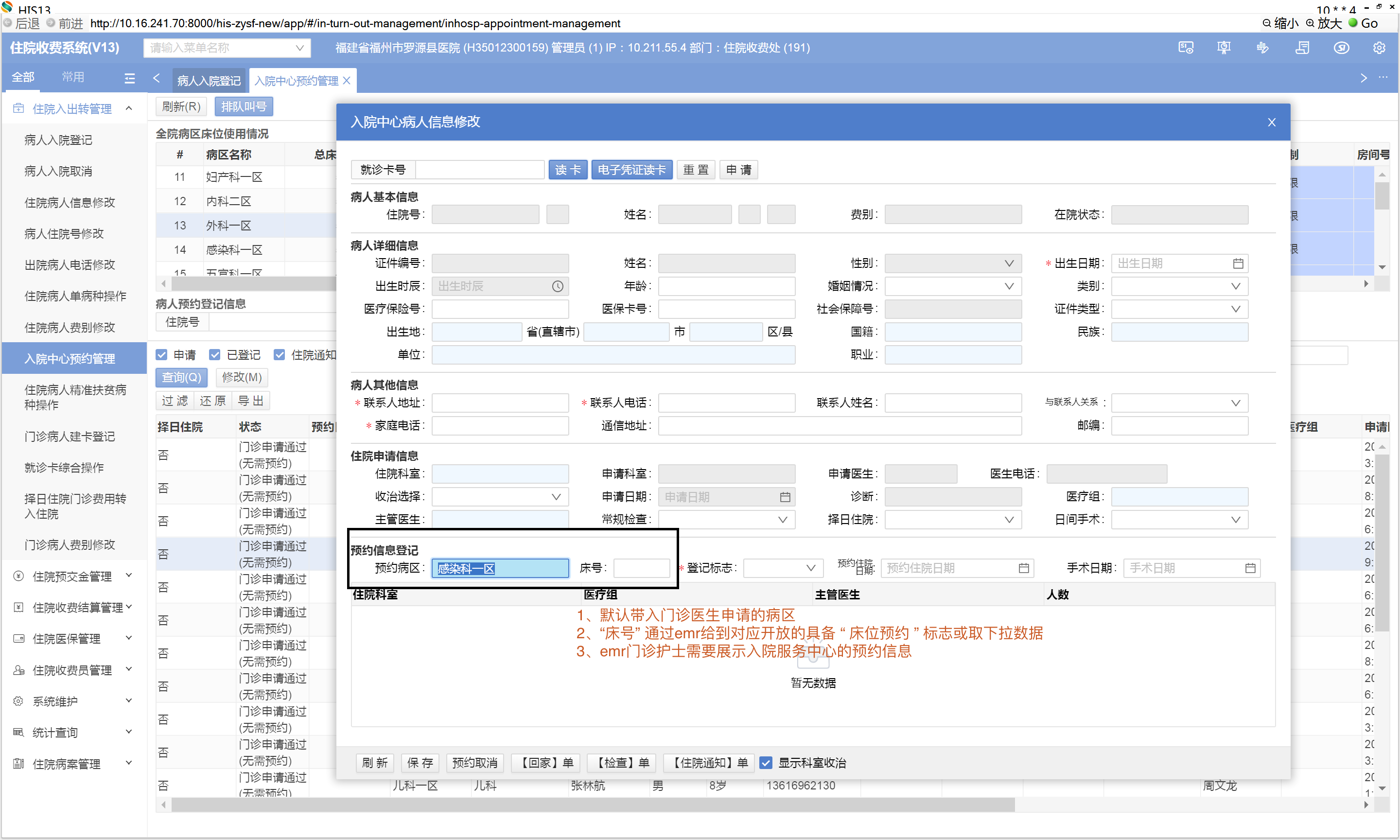
Task: Click the 电子凭证读卡 button
Action: tap(631, 170)
